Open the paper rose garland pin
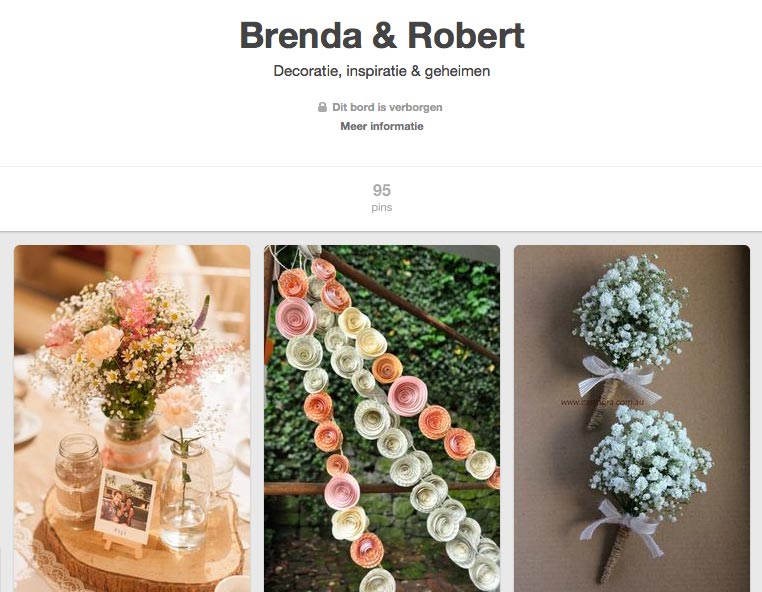This screenshot has width=762, height=592. (381, 418)
